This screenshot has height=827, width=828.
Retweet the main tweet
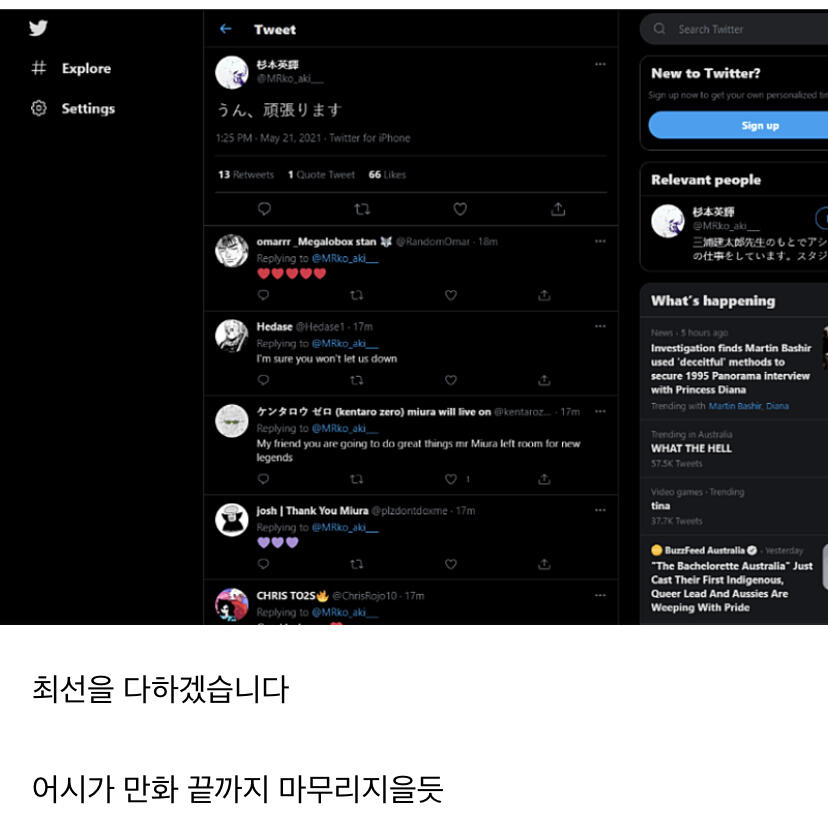[362, 209]
